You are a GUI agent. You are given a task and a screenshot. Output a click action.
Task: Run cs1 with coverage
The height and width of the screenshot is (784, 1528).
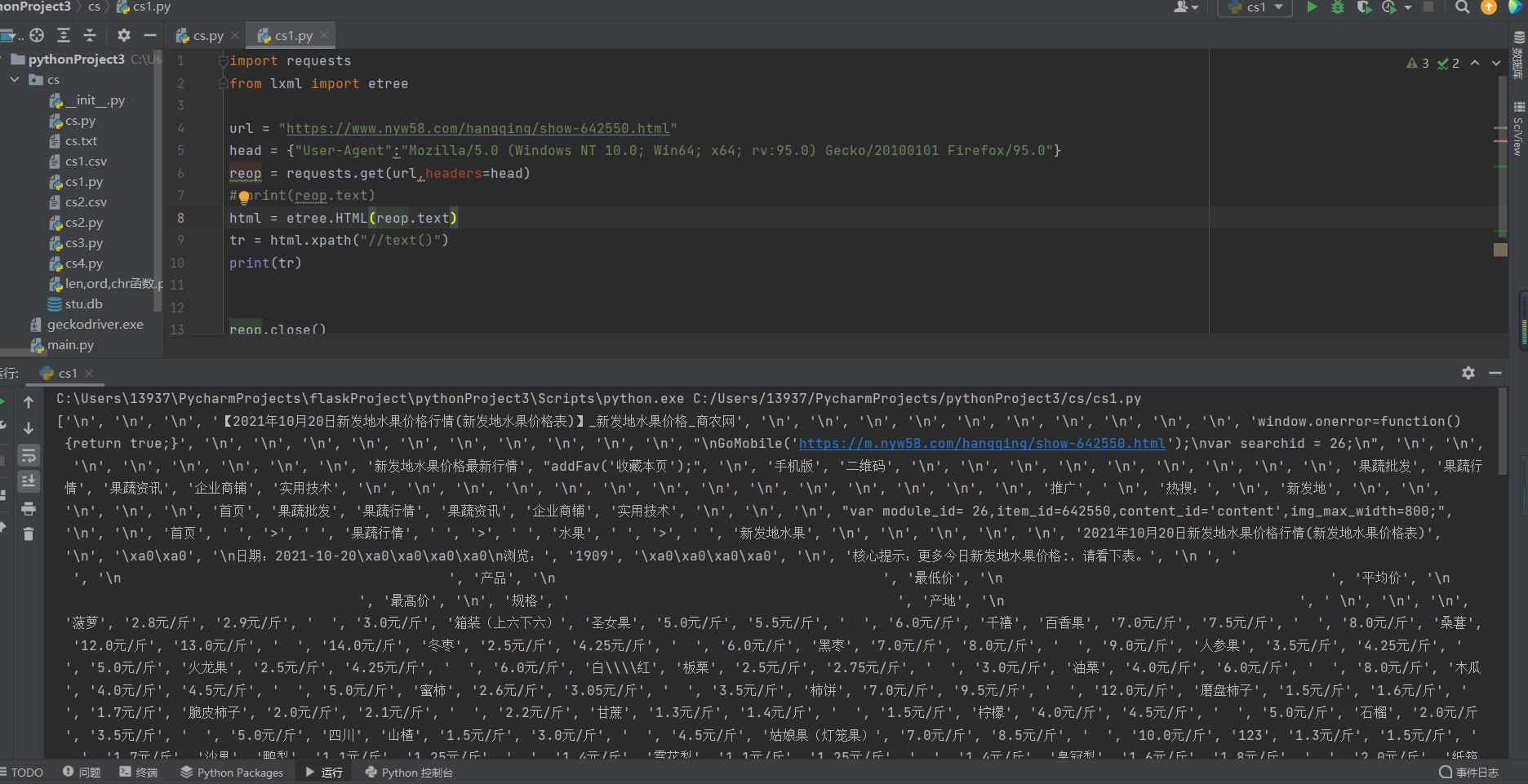(x=1363, y=7)
